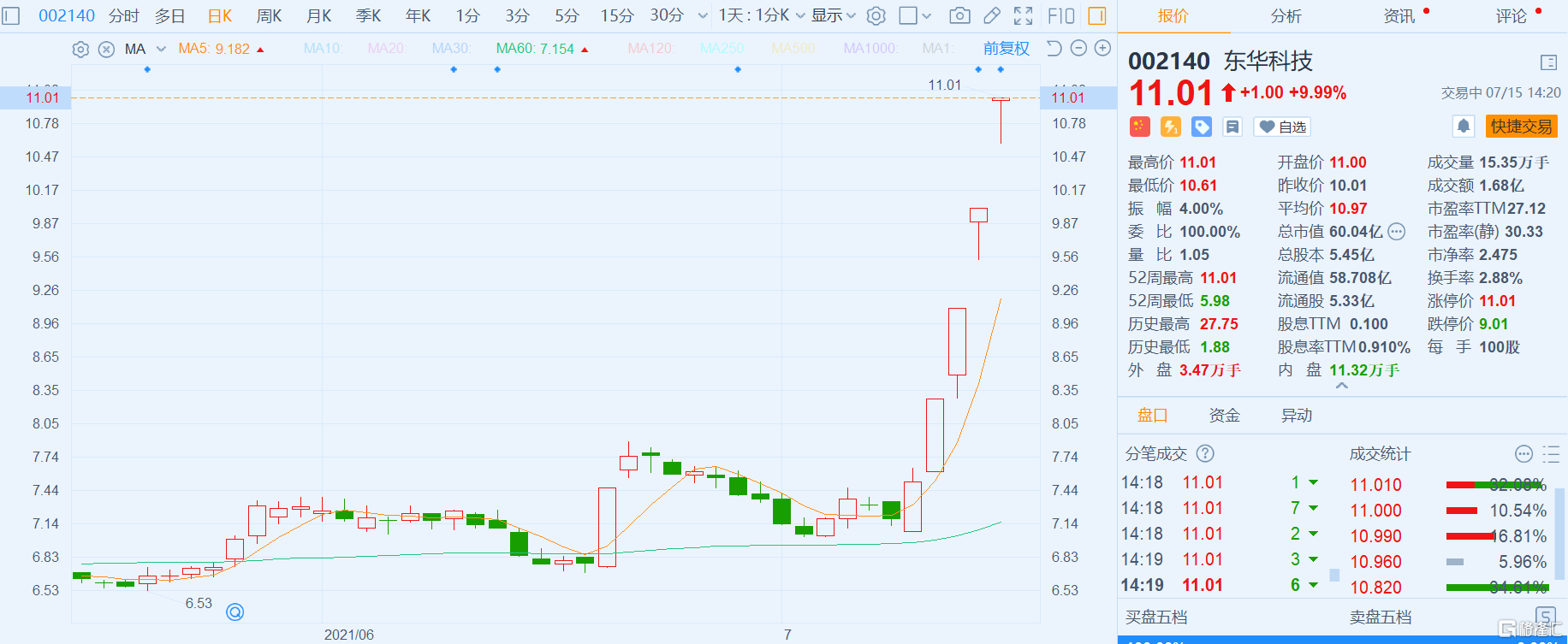Open the notes icon beside tag
This screenshot has width=1568, height=644.
pos(1232,127)
